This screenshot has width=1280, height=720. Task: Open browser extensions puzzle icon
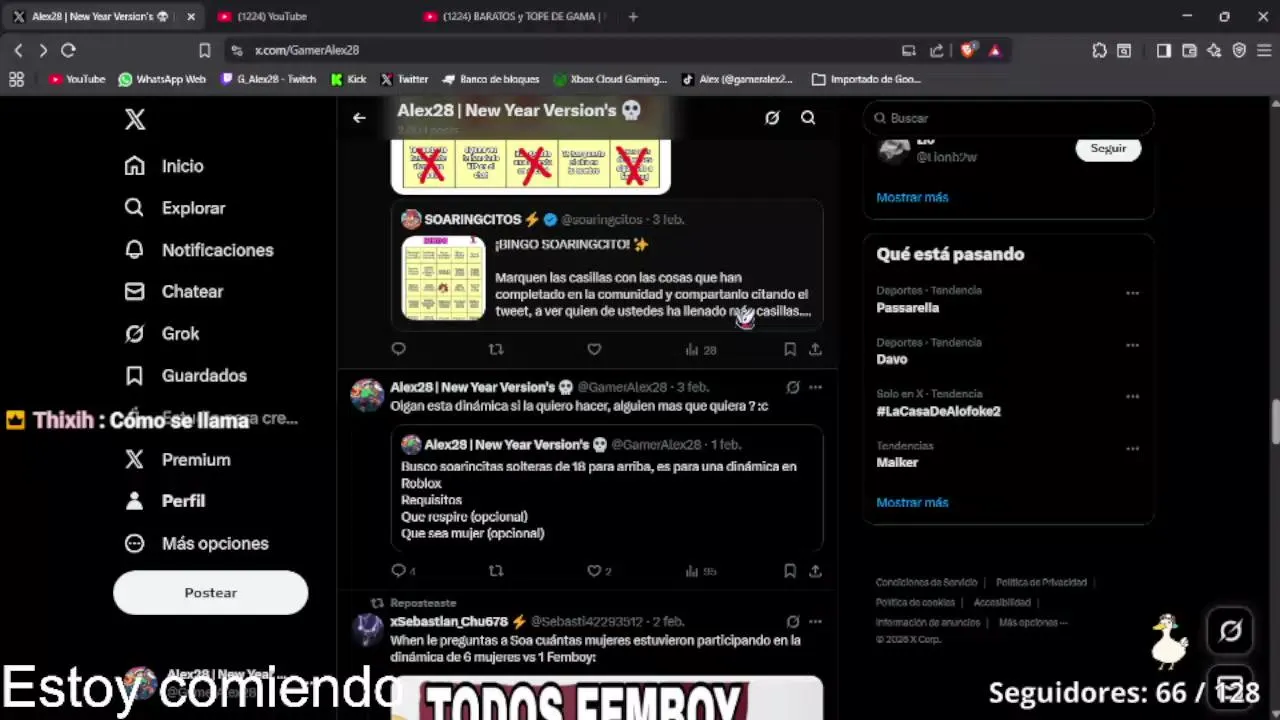1099,50
